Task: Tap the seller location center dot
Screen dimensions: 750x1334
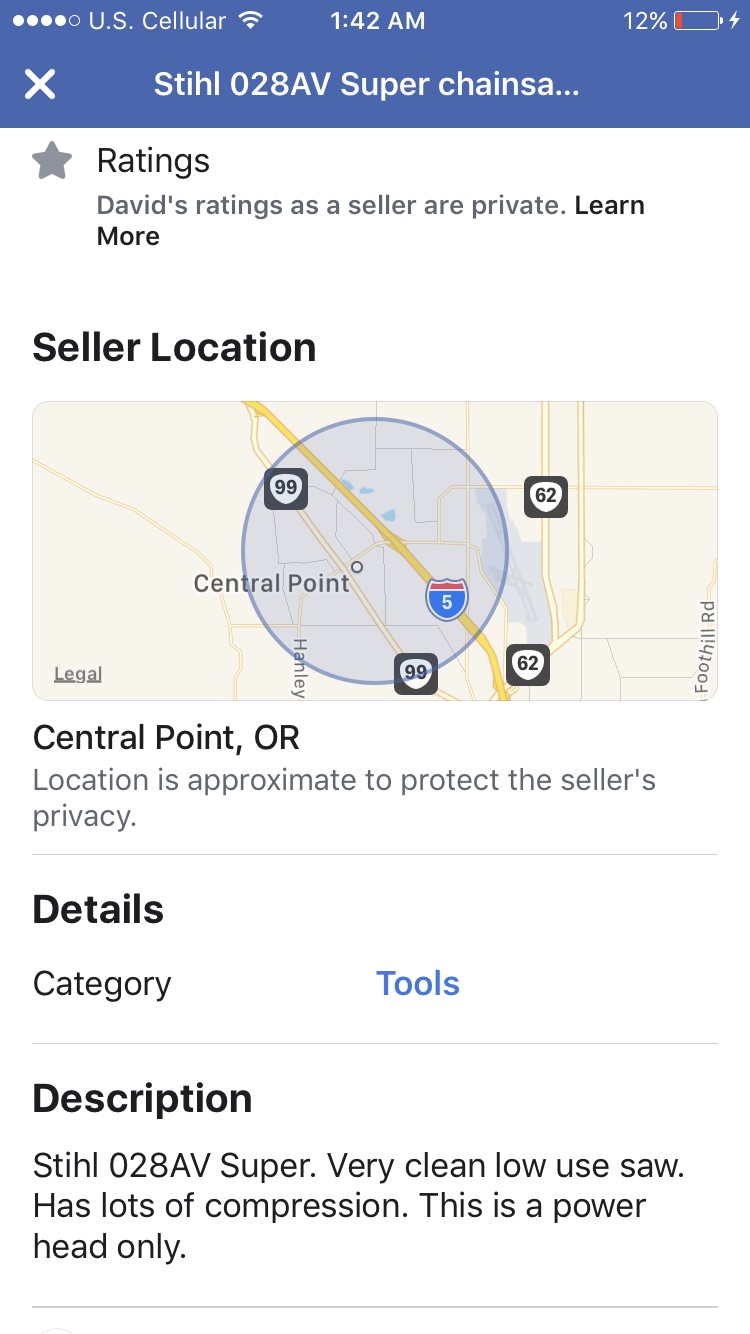Action: click(357, 566)
